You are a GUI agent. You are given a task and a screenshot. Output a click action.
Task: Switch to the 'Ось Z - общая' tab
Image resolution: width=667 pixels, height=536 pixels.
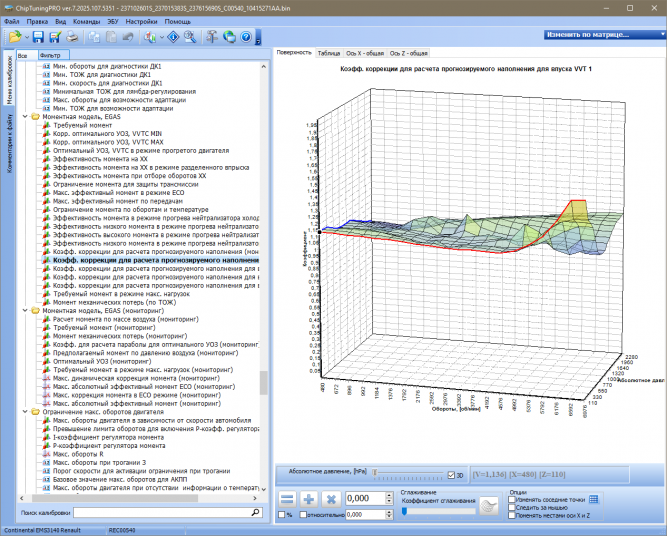click(x=408, y=53)
